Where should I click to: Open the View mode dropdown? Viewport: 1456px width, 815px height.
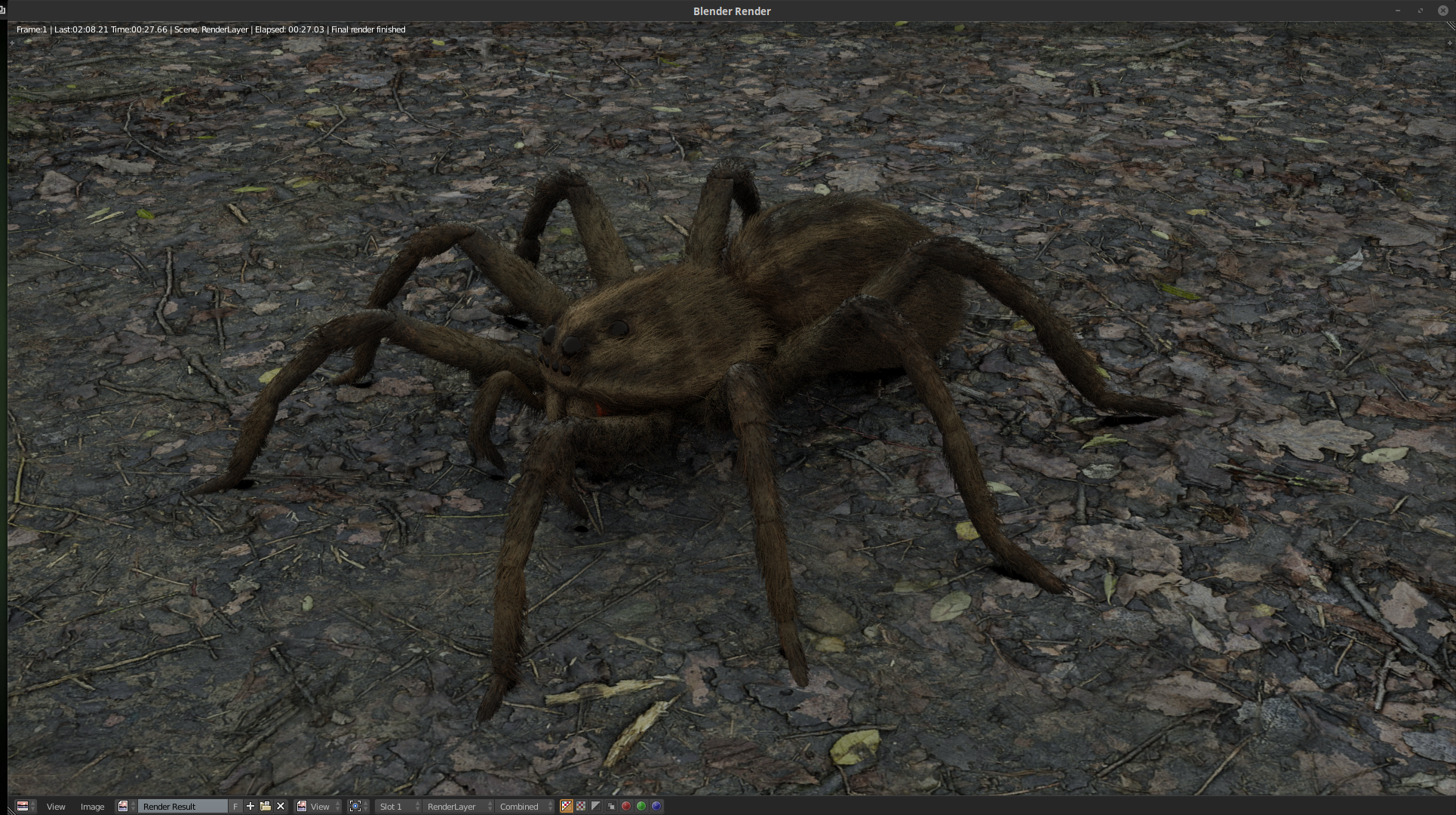[318, 807]
